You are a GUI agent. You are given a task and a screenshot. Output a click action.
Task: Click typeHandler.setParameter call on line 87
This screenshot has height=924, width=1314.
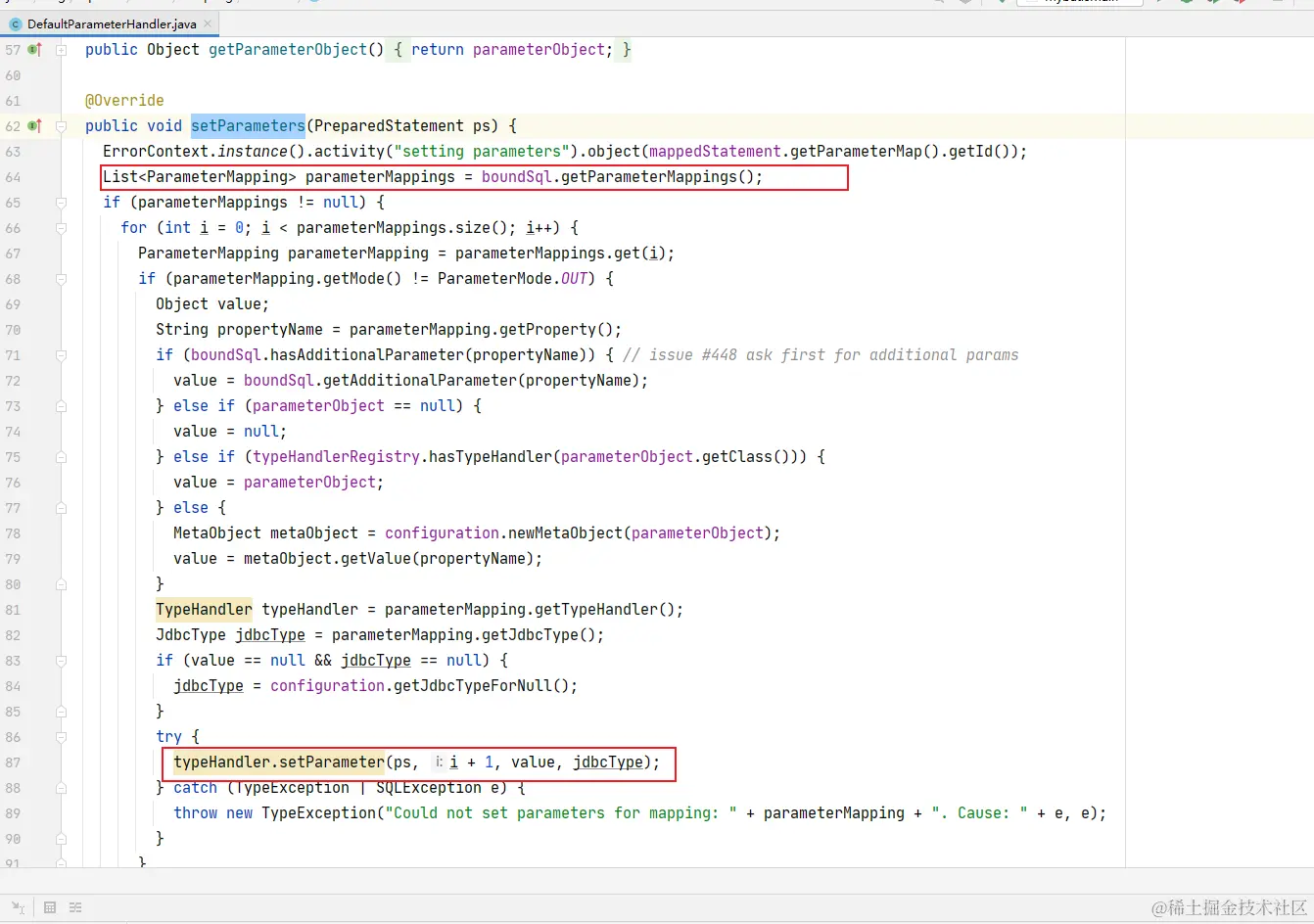point(279,762)
